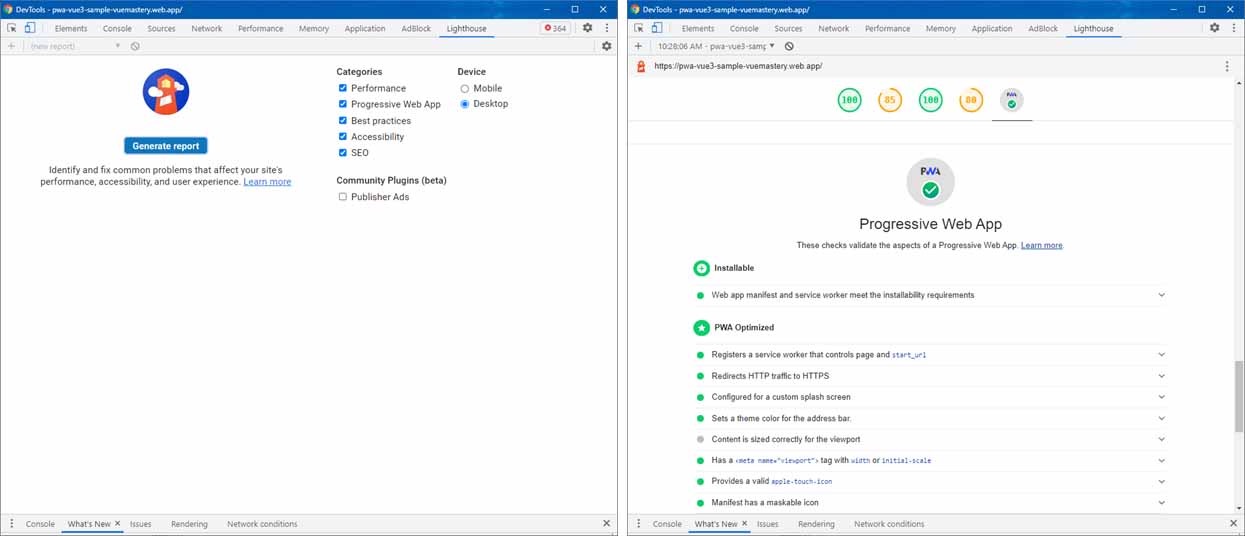
Task: Expand the Registers a service worker audit
Action: click(x=1161, y=355)
